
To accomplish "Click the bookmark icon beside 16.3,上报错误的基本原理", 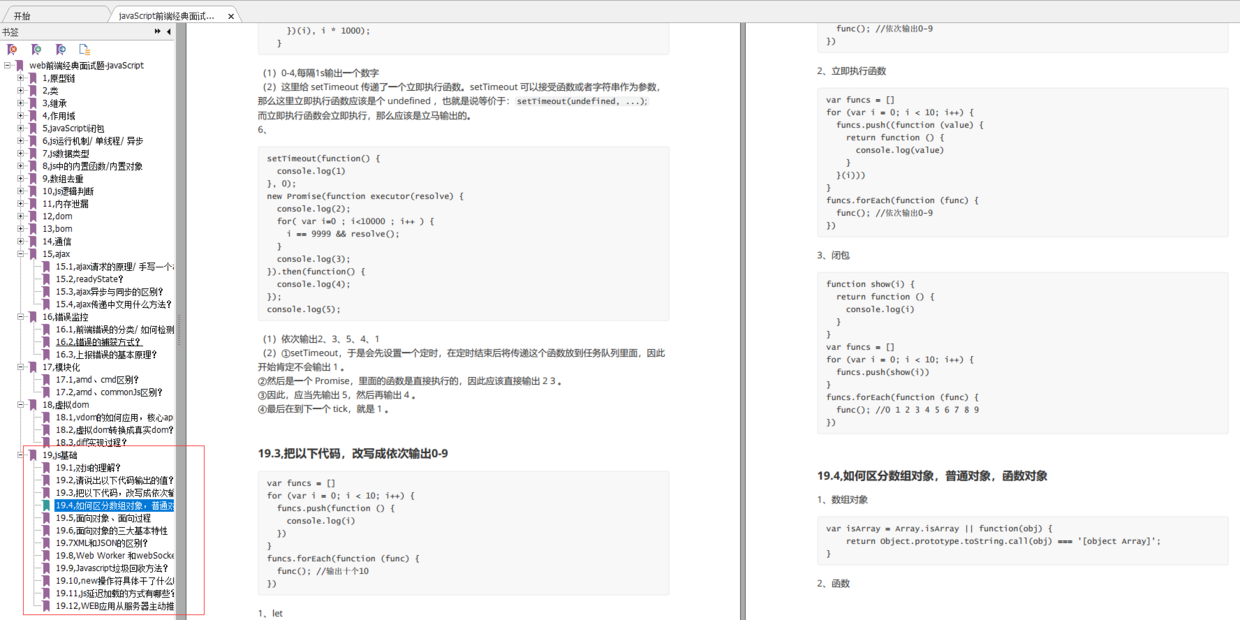I will pos(47,355).
